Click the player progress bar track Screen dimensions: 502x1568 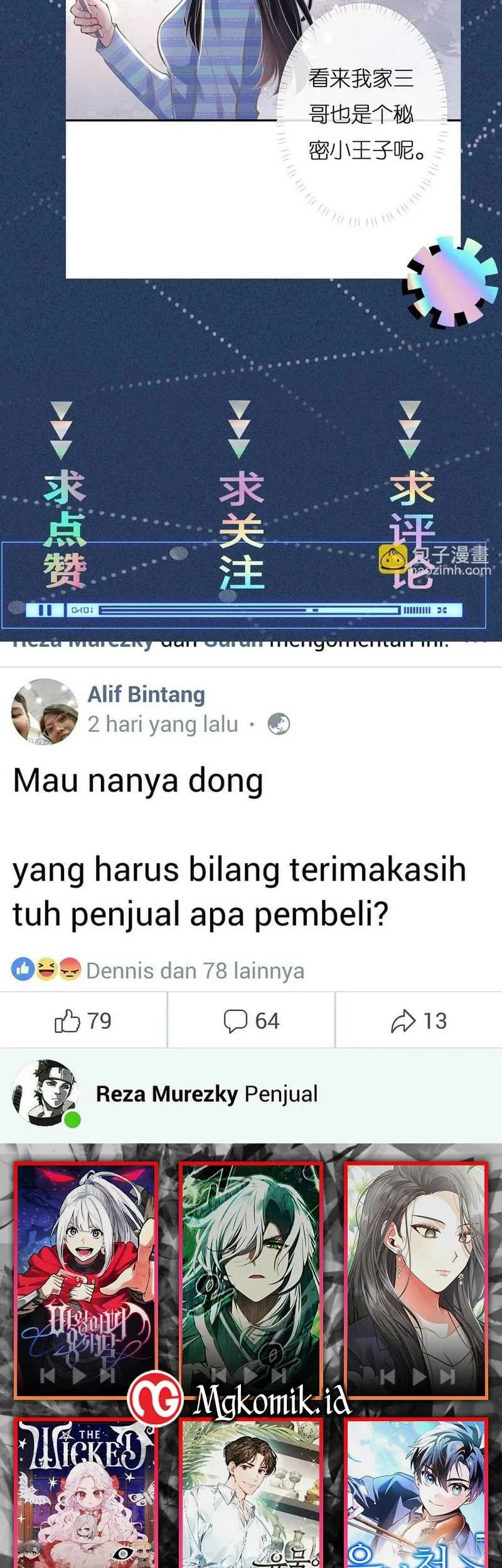(249, 610)
